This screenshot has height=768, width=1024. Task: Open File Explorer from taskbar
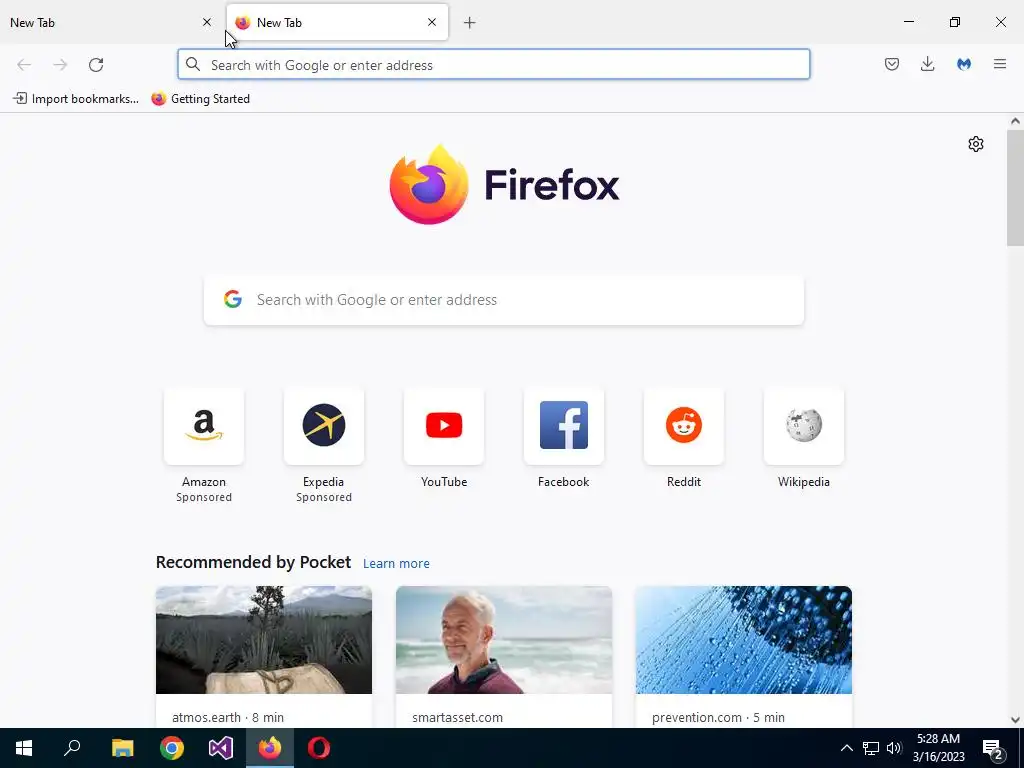(x=122, y=748)
